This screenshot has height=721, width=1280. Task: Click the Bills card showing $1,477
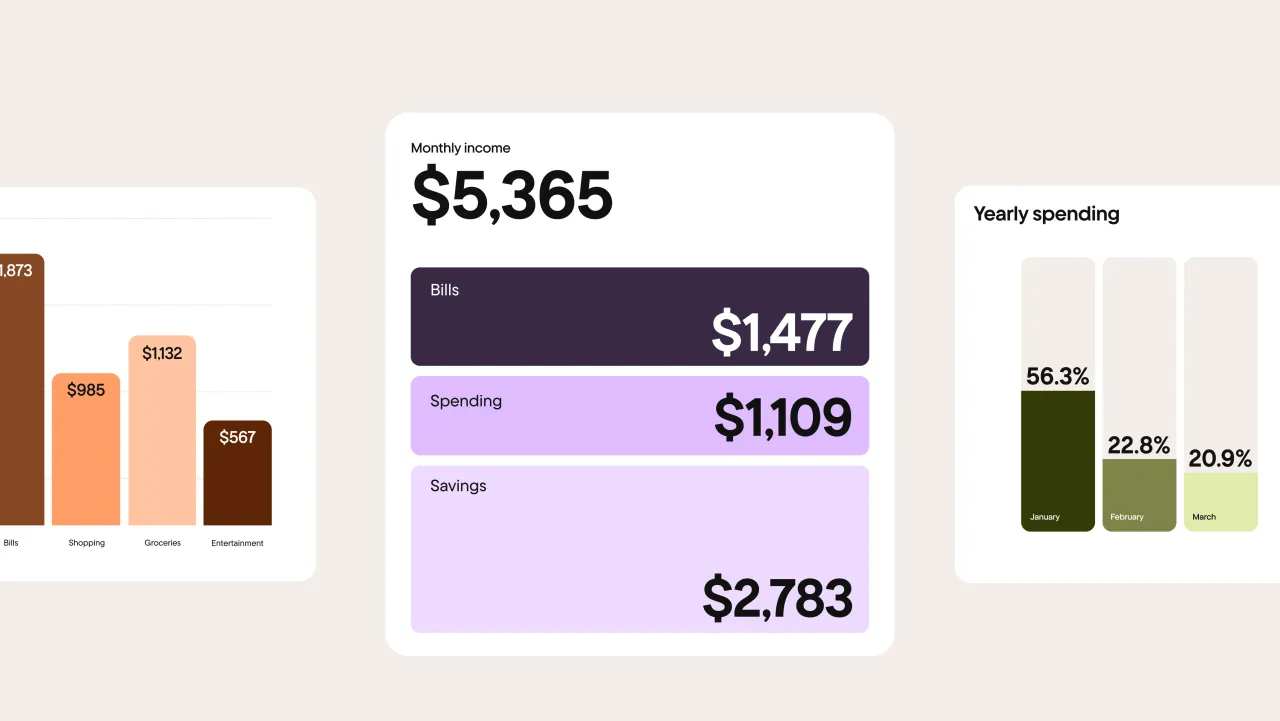click(x=640, y=316)
